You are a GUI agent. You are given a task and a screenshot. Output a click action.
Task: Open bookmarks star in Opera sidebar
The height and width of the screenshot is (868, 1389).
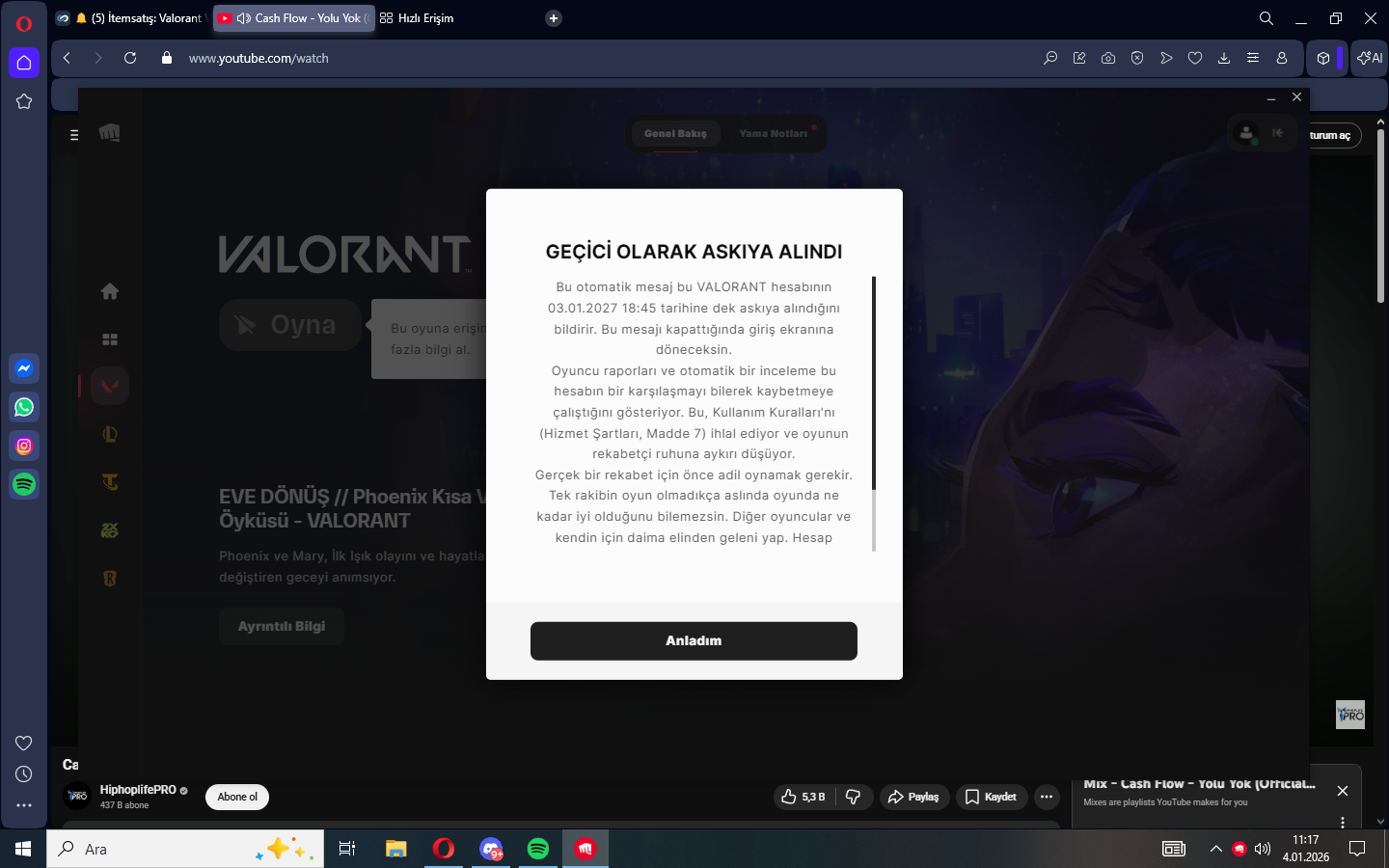tap(24, 101)
